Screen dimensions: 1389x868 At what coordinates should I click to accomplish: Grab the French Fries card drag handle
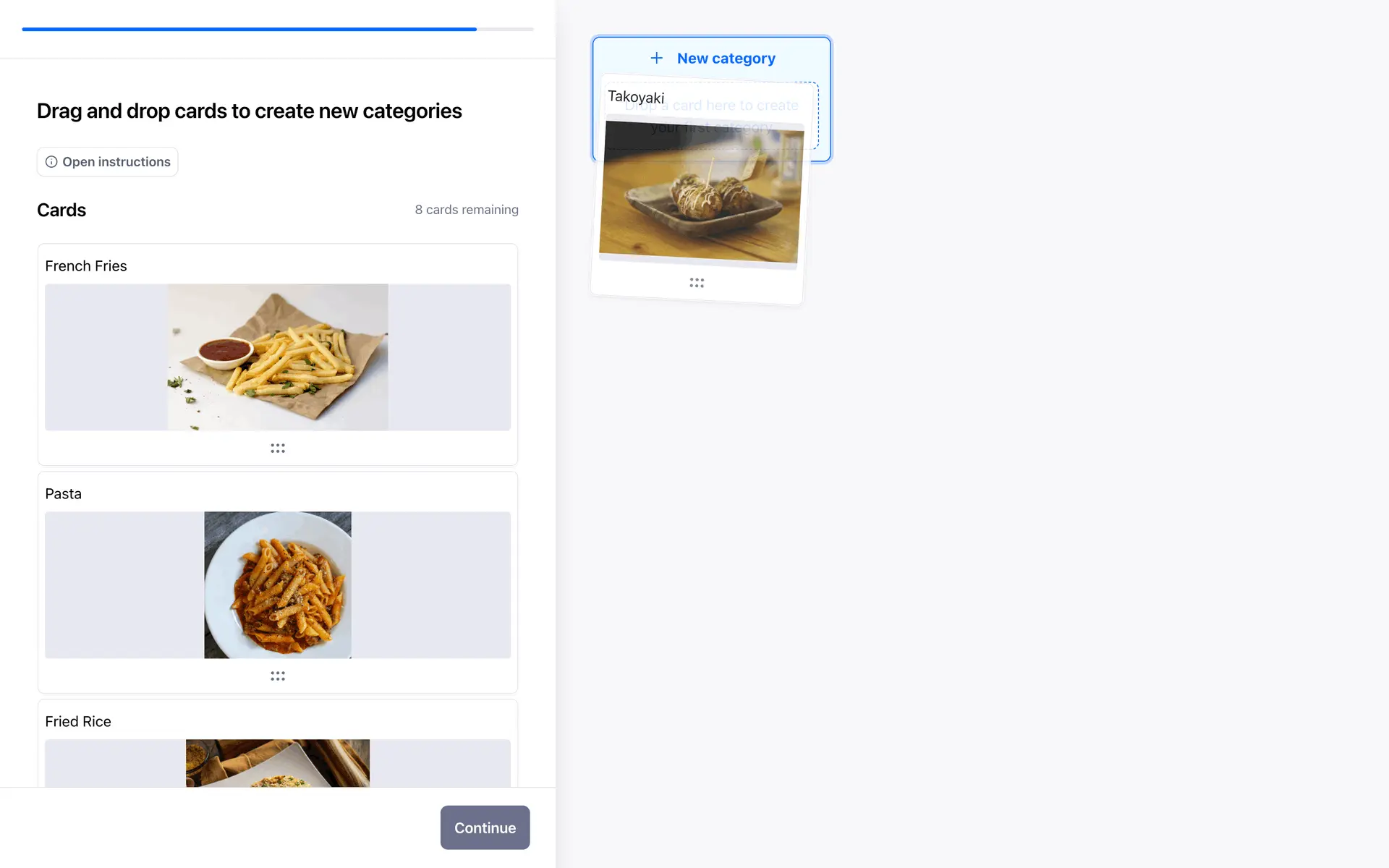pyautogui.click(x=278, y=448)
